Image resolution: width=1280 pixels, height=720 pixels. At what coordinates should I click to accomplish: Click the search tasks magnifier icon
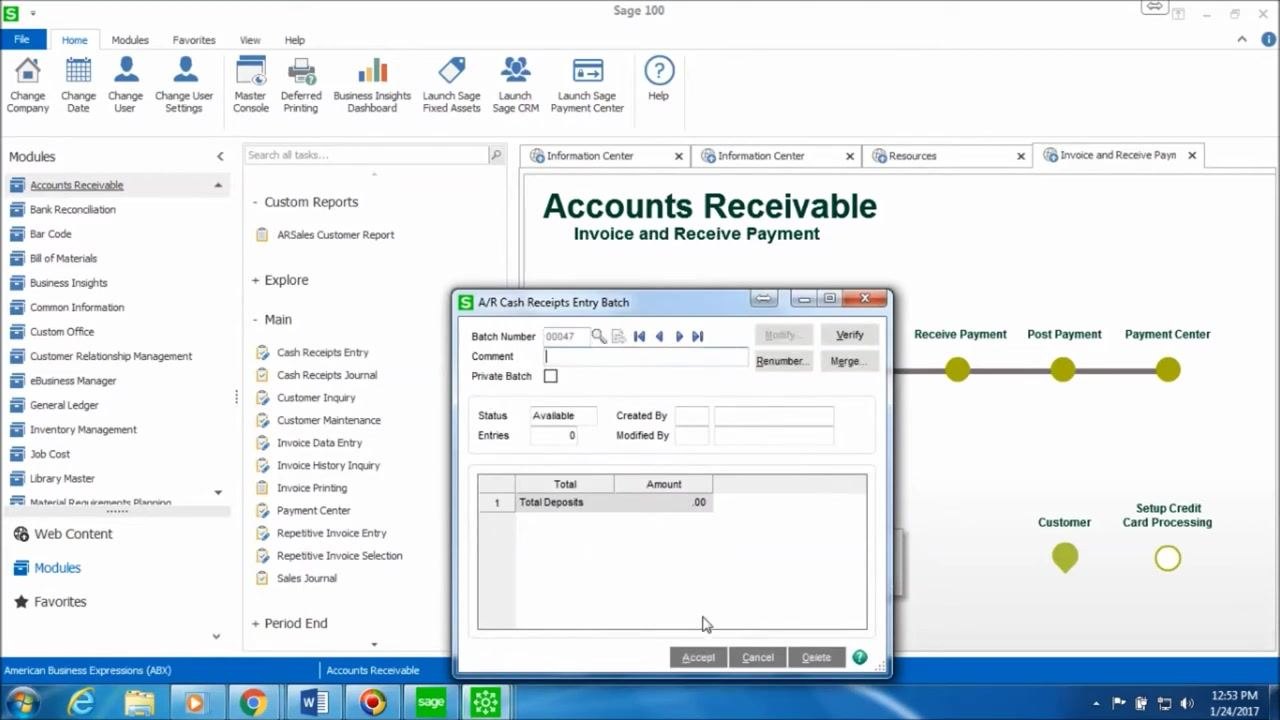point(495,155)
